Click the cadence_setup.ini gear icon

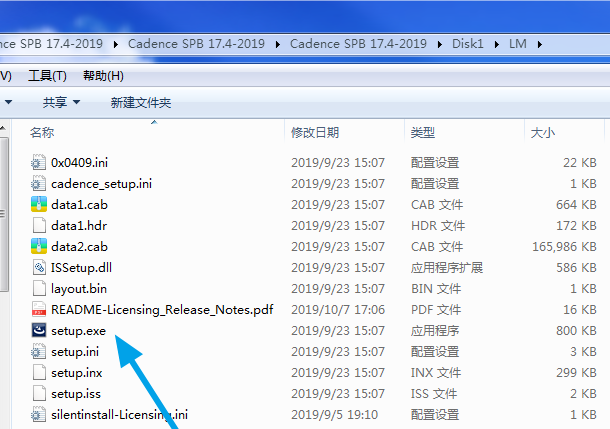pos(39,183)
